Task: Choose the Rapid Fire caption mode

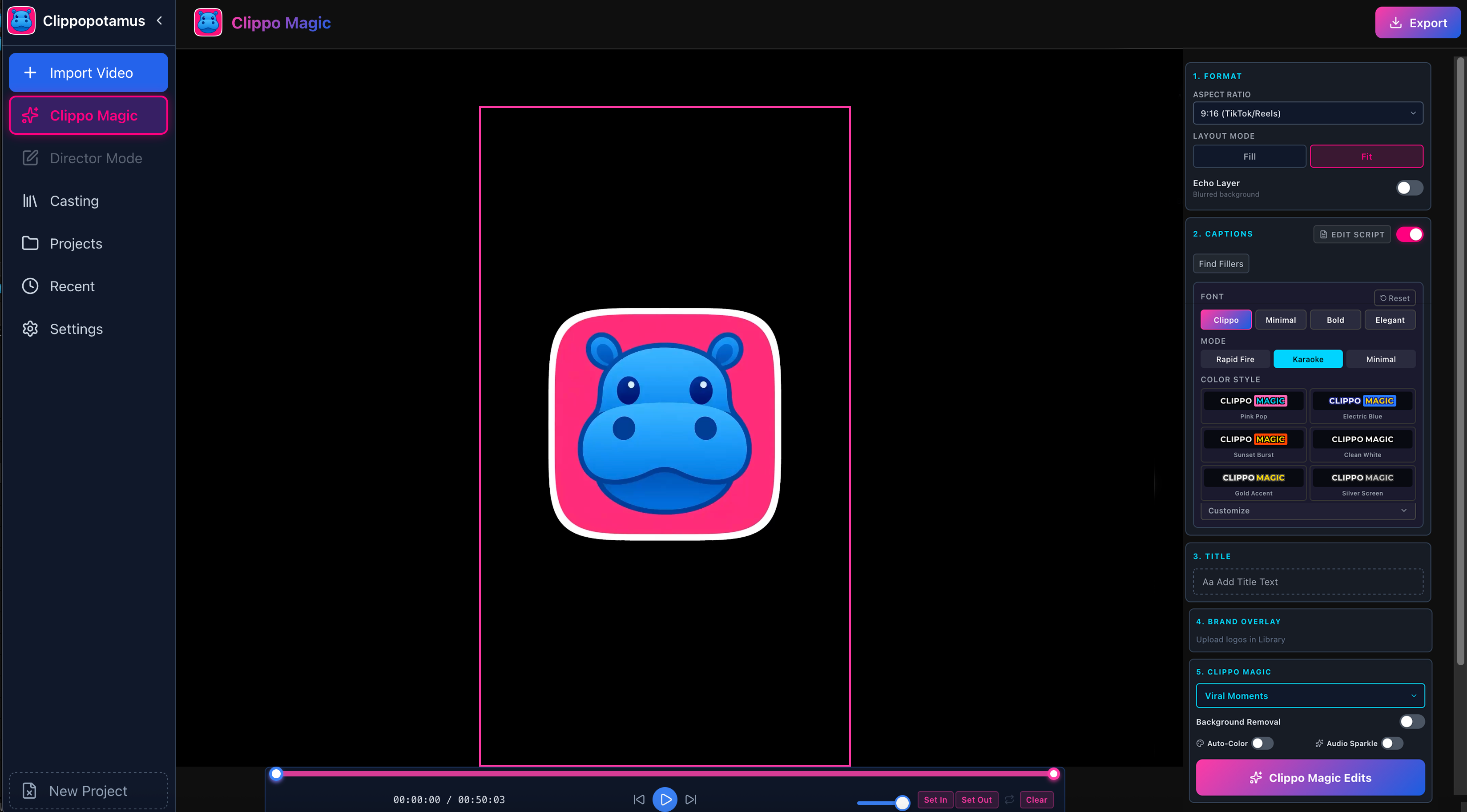Action: tap(1235, 359)
